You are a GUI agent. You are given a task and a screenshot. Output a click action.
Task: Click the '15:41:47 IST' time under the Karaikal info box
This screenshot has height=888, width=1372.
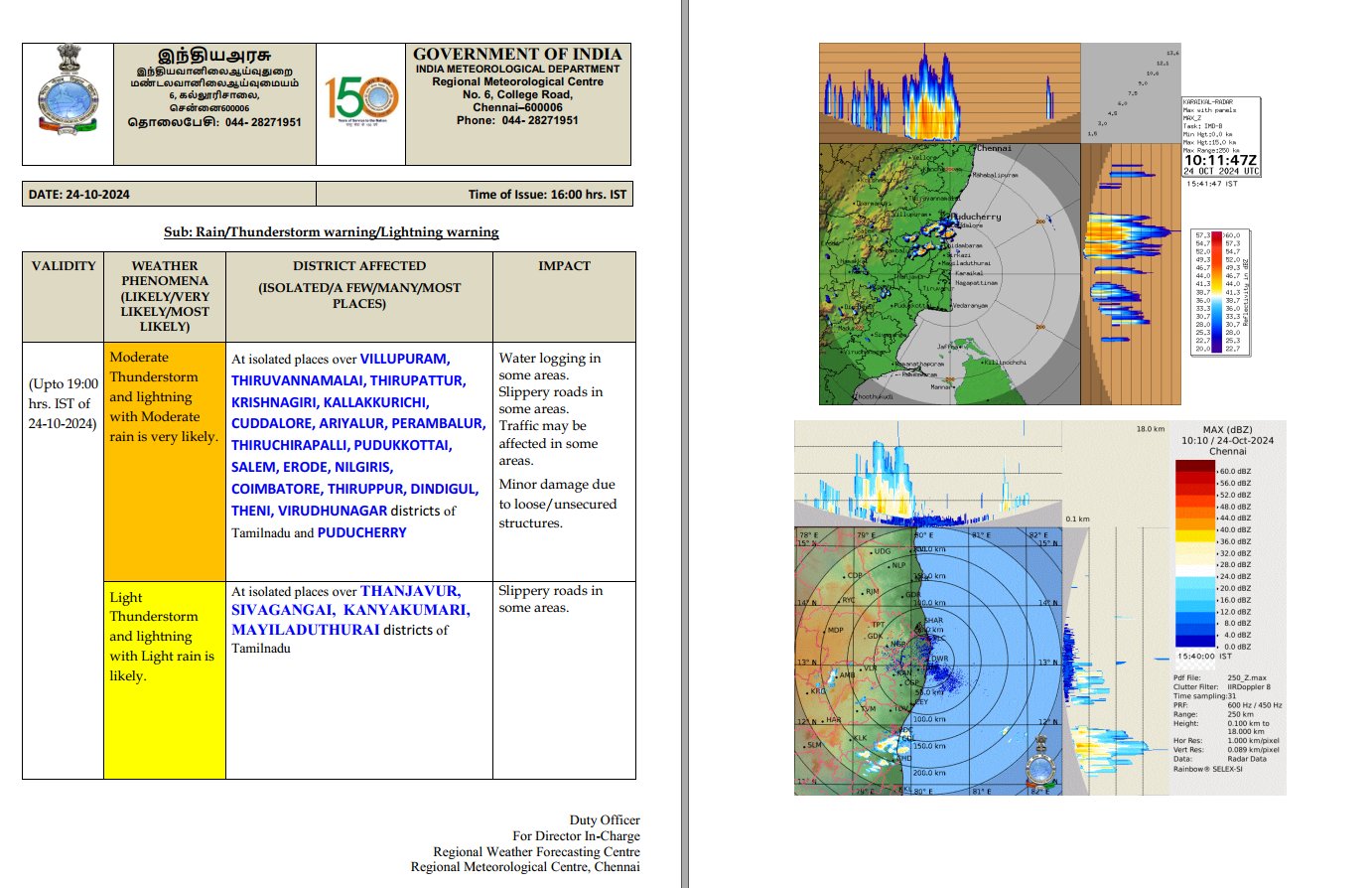coord(1212,184)
